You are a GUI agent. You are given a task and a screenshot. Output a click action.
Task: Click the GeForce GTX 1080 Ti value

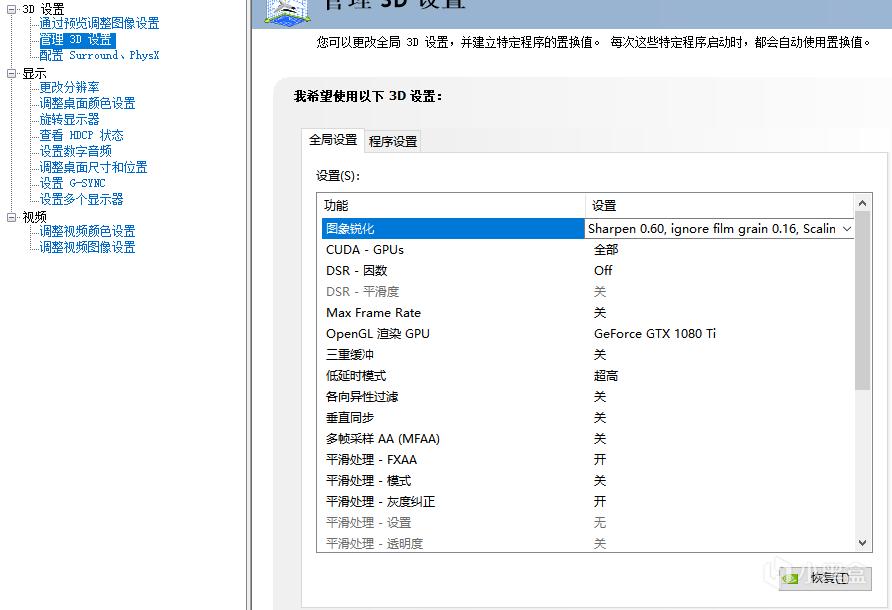pyautogui.click(x=655, y=334)
